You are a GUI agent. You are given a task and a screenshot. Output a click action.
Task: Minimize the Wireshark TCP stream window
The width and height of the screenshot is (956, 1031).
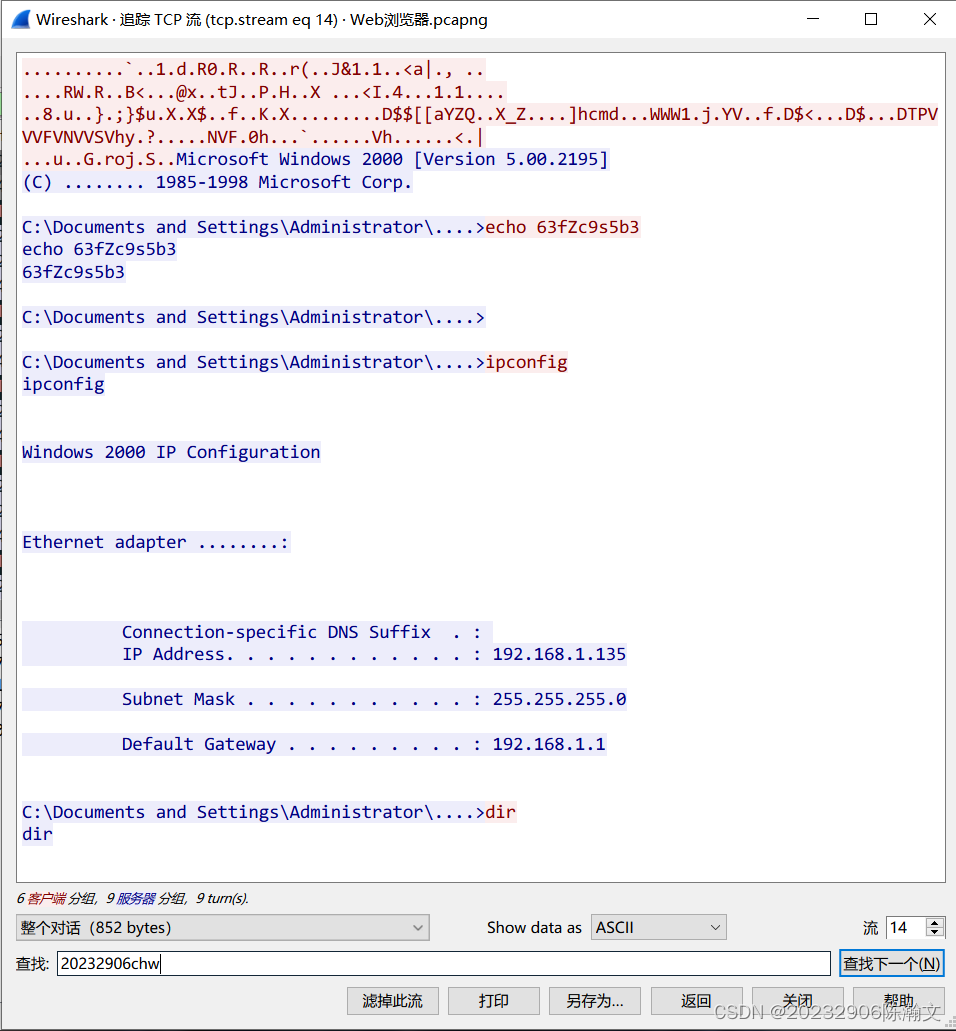pos(813,19)
